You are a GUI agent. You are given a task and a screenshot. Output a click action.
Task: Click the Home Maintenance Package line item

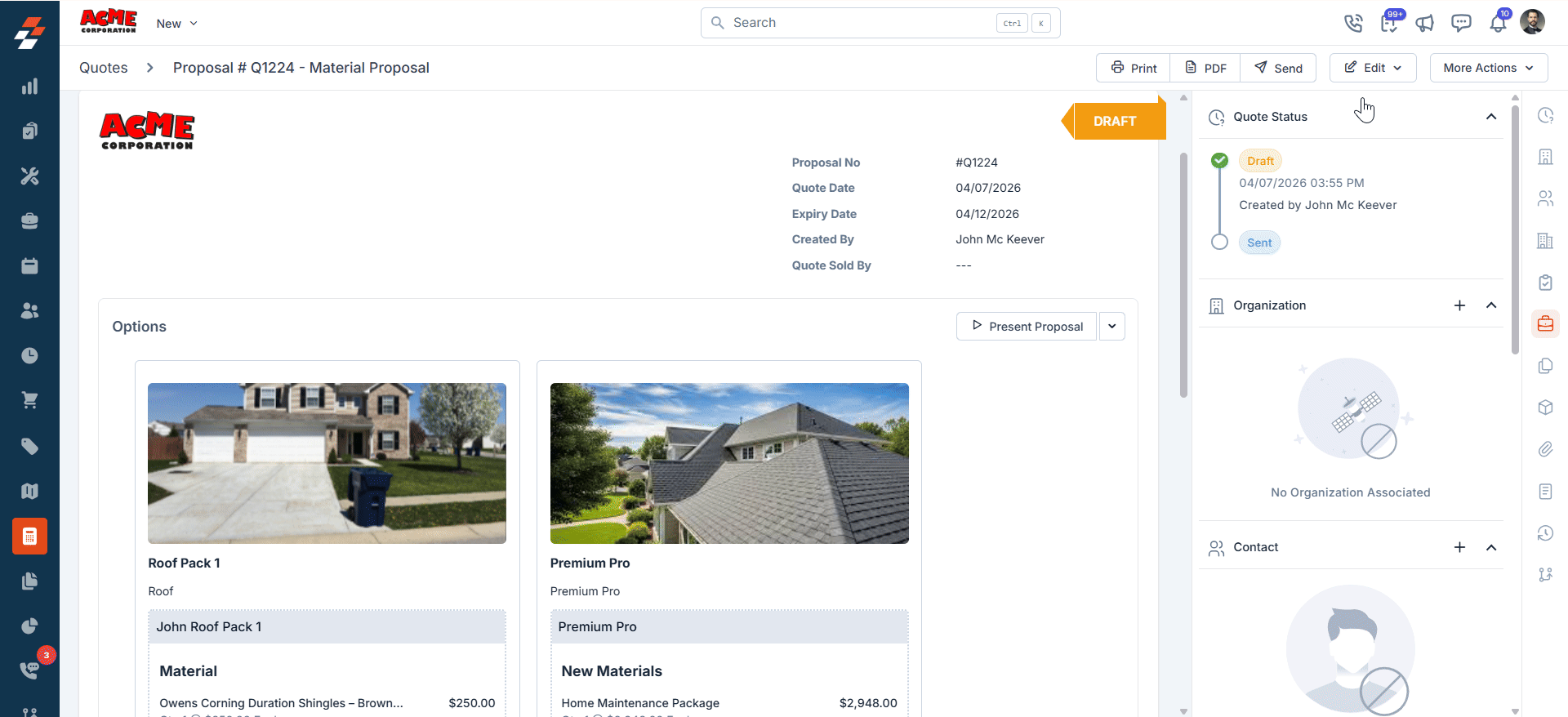tap(640, 703)
